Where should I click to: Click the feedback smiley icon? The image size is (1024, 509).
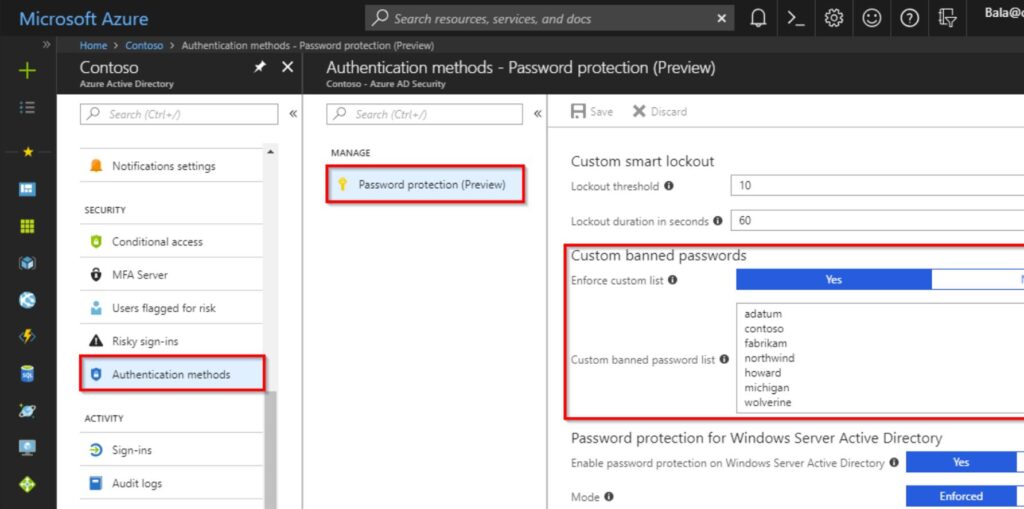click(x=871, y=19)
